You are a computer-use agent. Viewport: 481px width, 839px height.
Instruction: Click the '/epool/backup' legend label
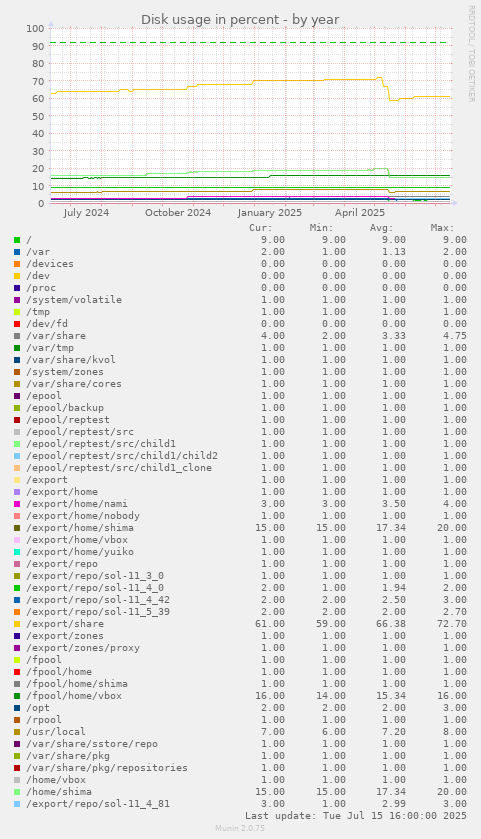[65, 408]
